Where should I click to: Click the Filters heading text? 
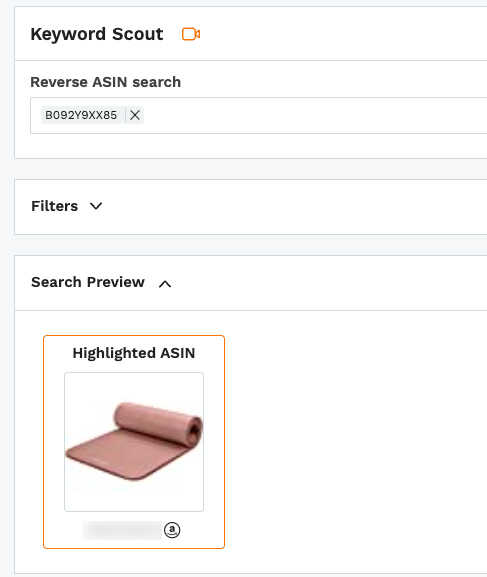pos(54,206)
